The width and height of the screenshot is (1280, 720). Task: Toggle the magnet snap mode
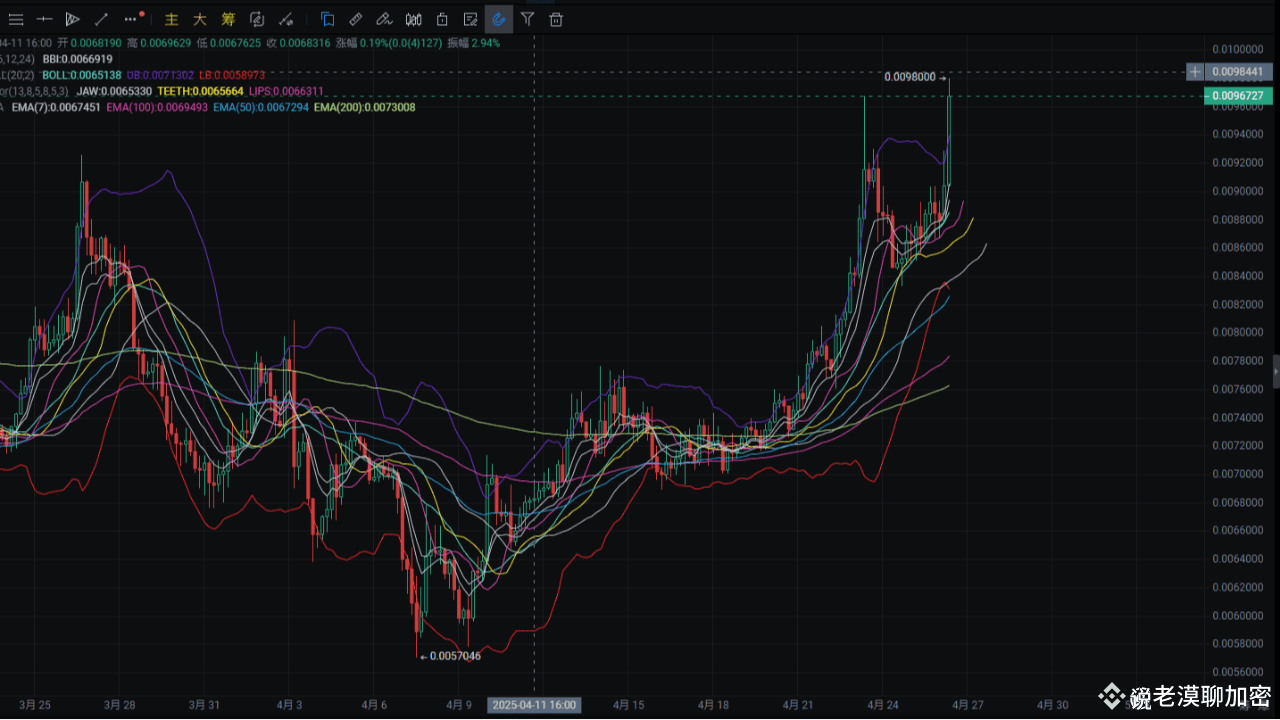498,19
